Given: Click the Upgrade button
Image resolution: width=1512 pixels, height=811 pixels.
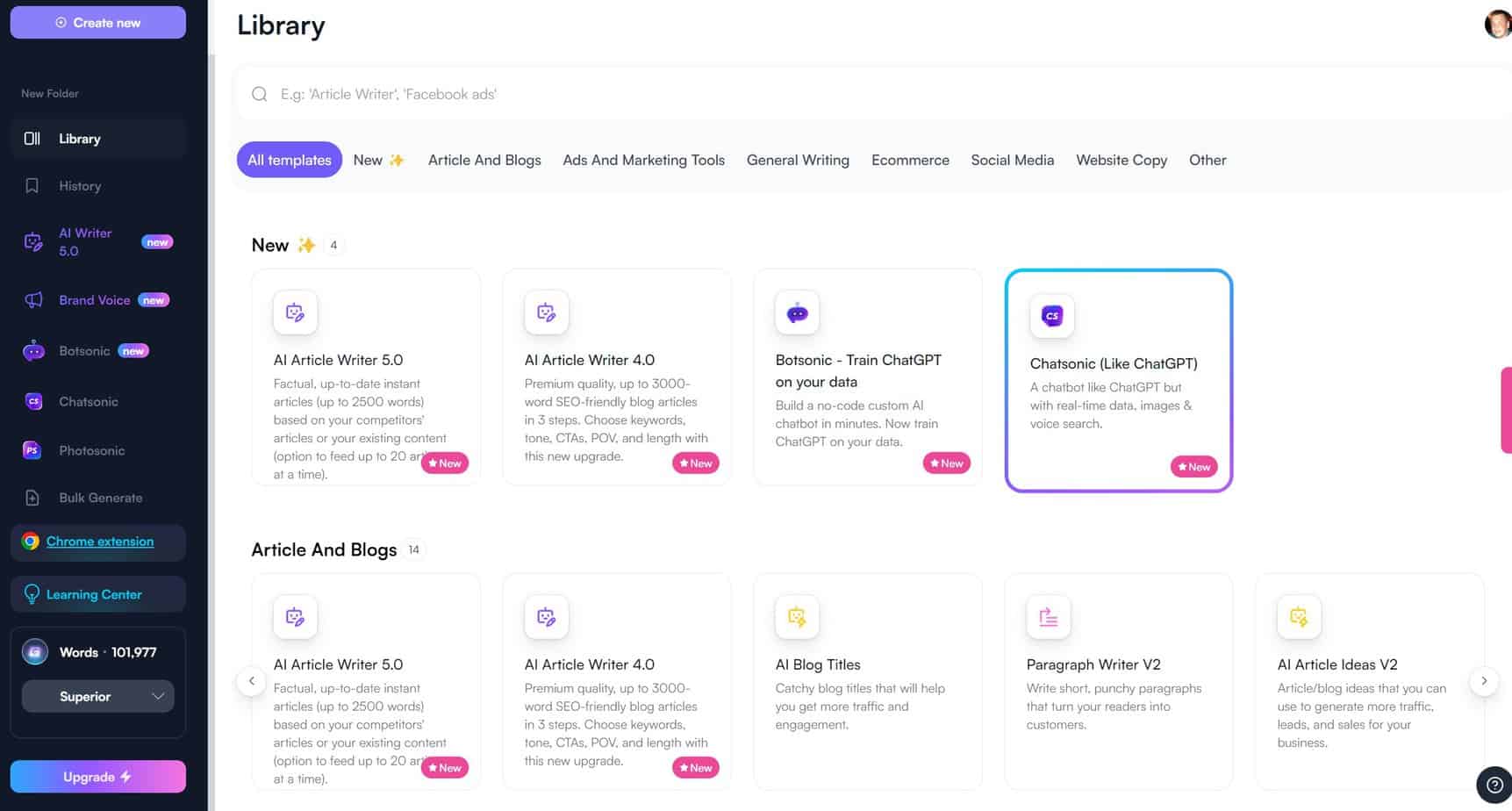Looking at the screenshot, I should coord(97,777).
